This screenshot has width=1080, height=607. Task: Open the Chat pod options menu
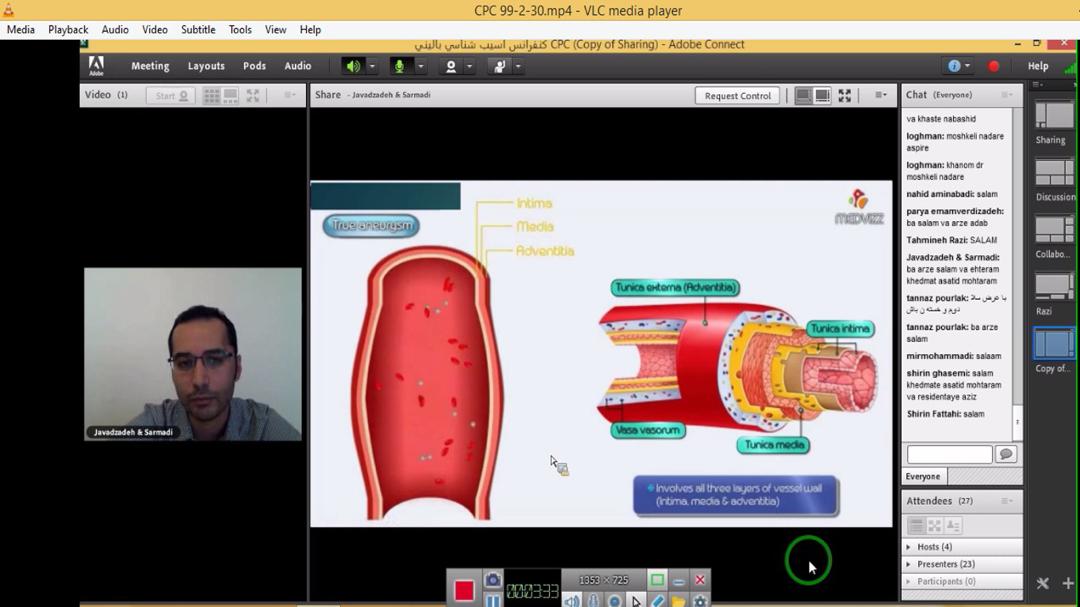point(1006,95)
